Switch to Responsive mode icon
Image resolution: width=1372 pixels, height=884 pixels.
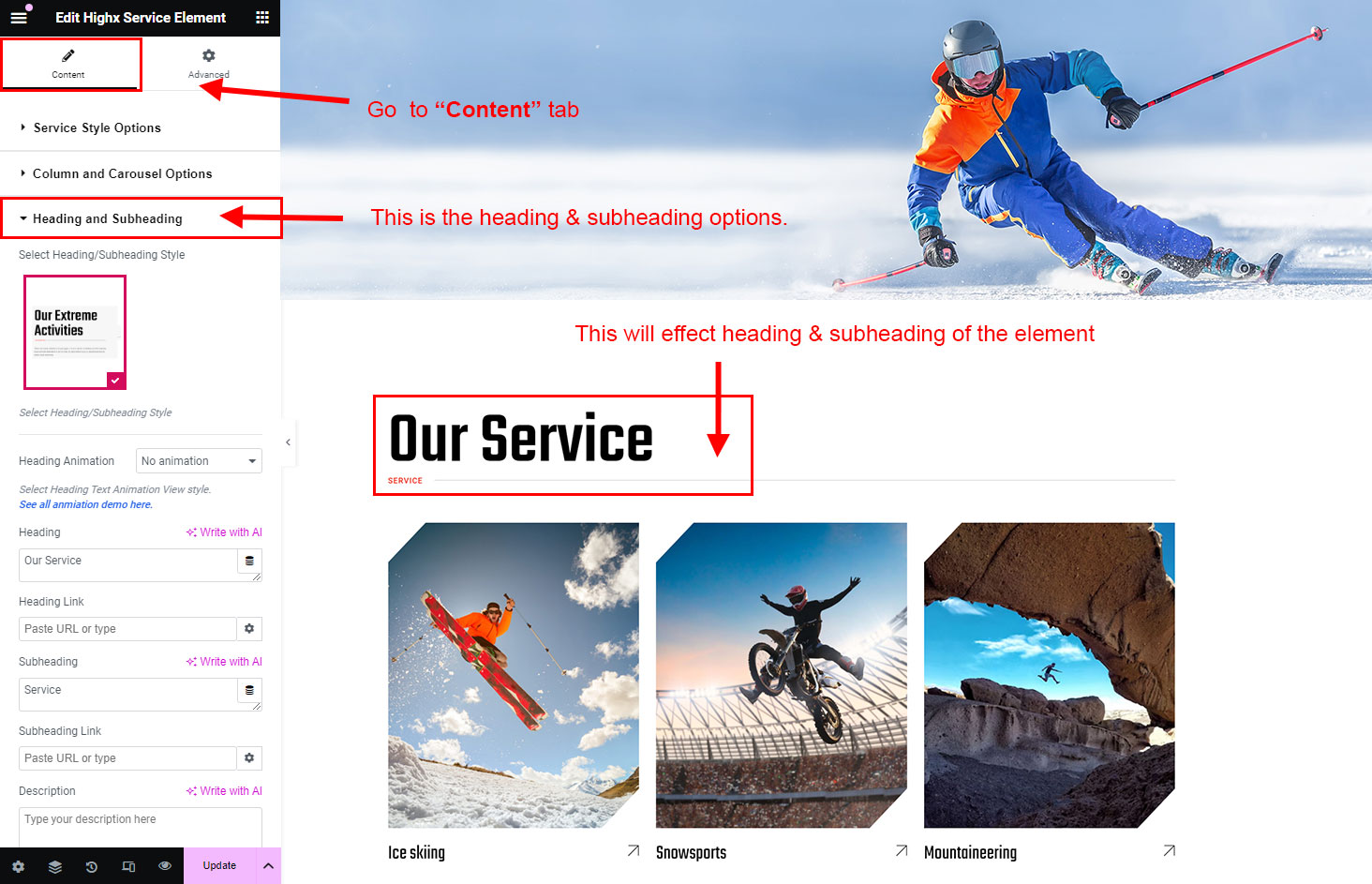pyautogui.click(x=128, y=866)
